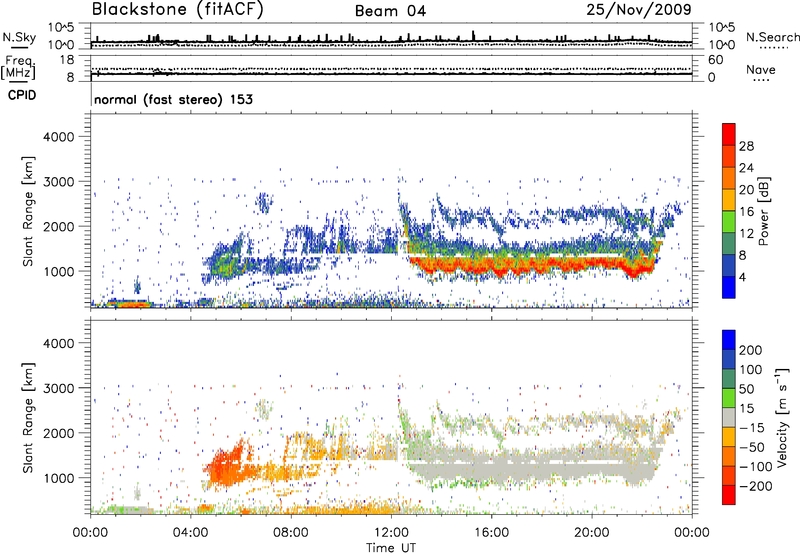Click the 'Freq. [MHz]' axis label
Image resolution: width=800 pixels, height=554 pixels.
coord(18,67)
